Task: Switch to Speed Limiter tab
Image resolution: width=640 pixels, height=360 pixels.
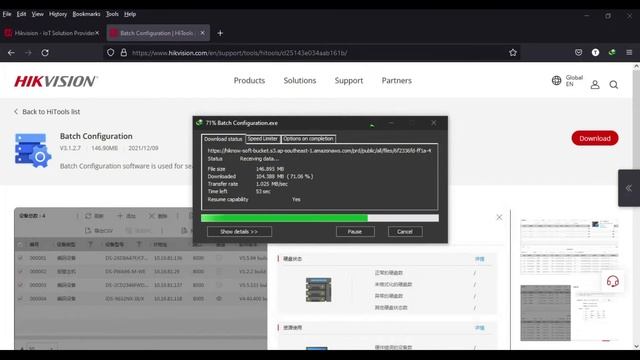Action: tap(262, 139)
